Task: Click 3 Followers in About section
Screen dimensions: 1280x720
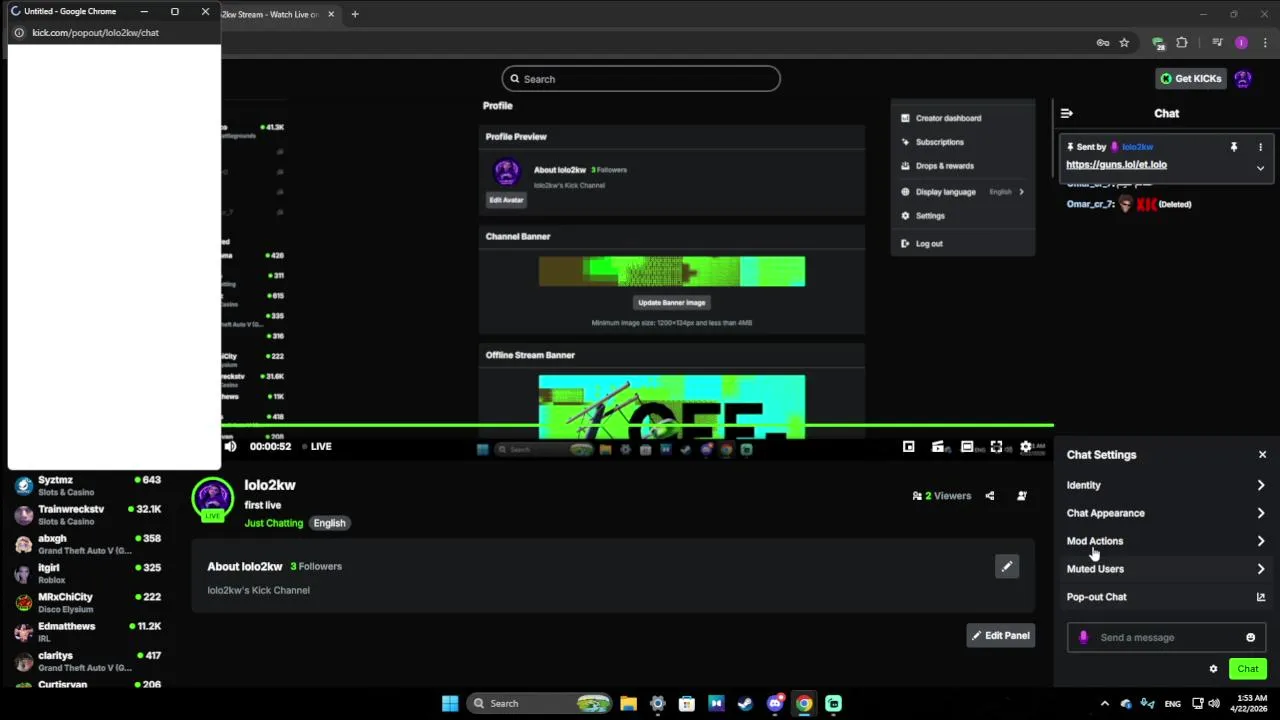Action: [x=316, y=566]
